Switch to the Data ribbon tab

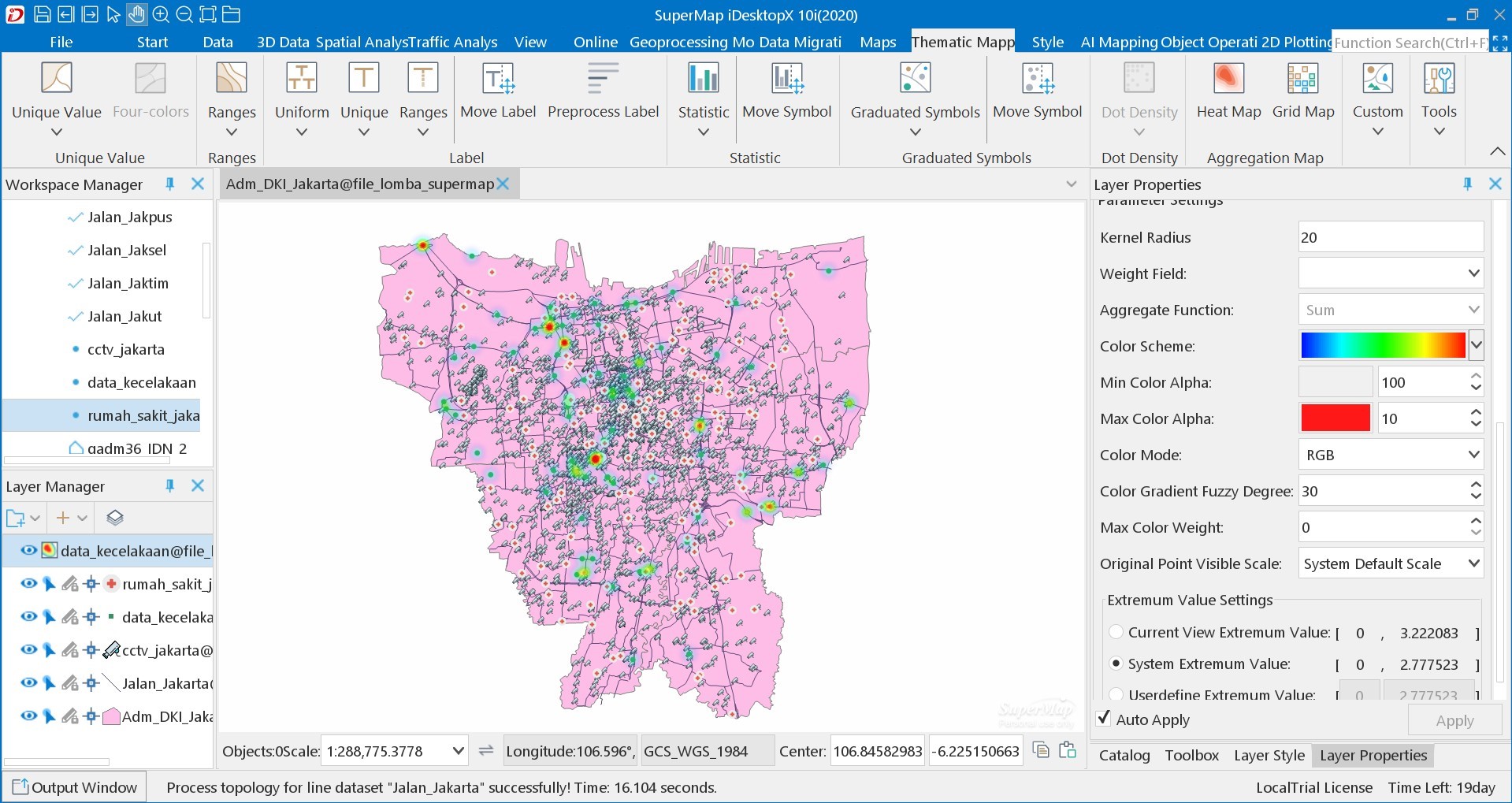tap(217, 42)
